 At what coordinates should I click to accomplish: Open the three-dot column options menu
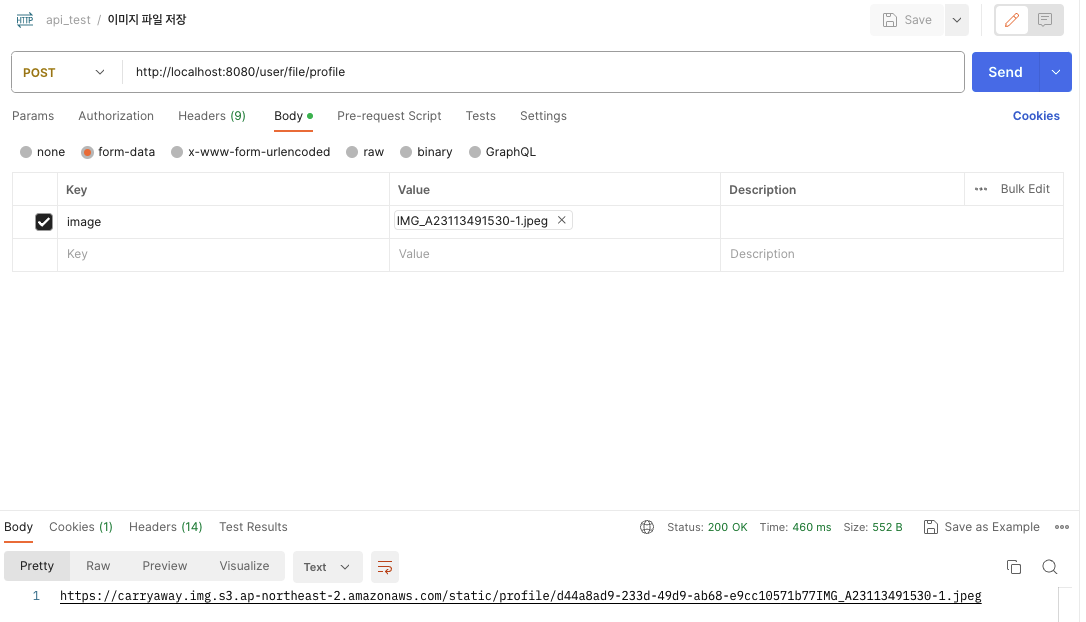click(981, 189)
